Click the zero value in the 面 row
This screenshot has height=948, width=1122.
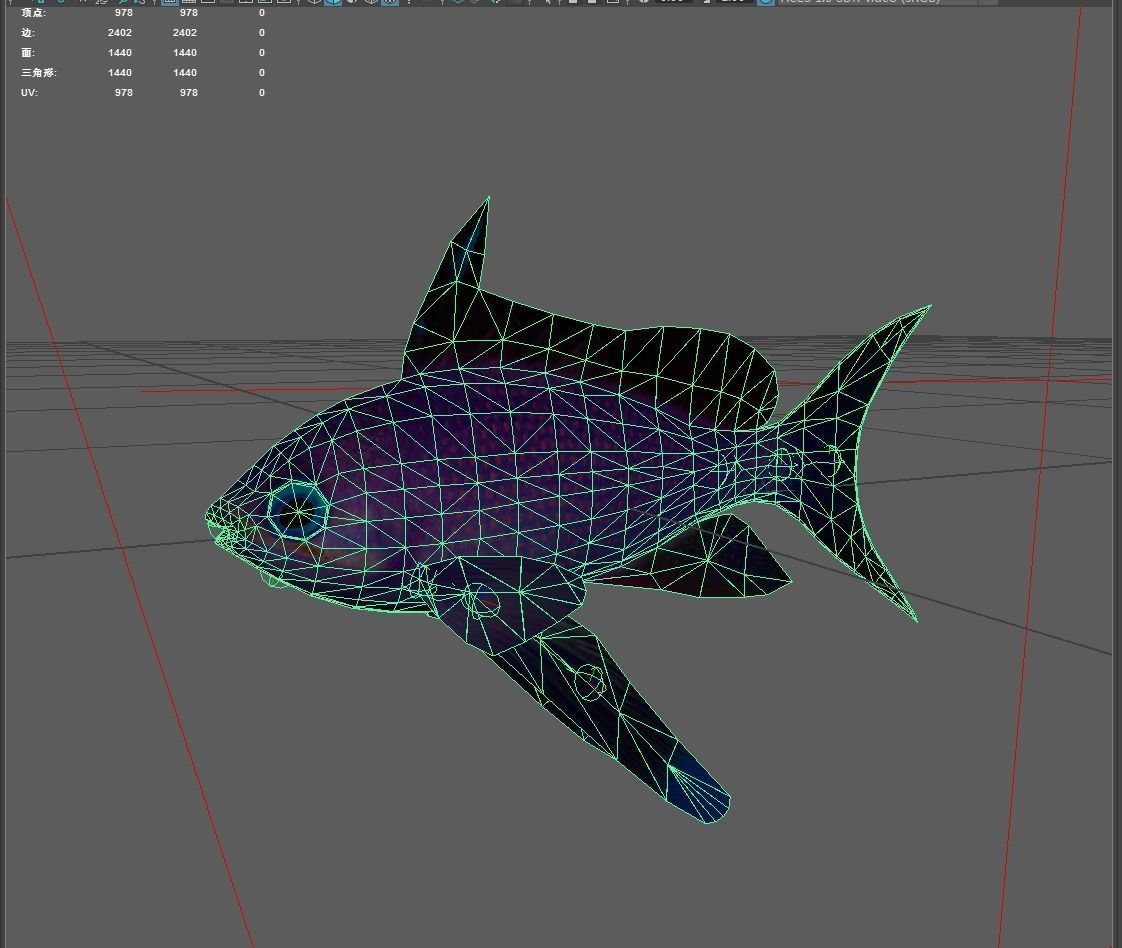261,53
